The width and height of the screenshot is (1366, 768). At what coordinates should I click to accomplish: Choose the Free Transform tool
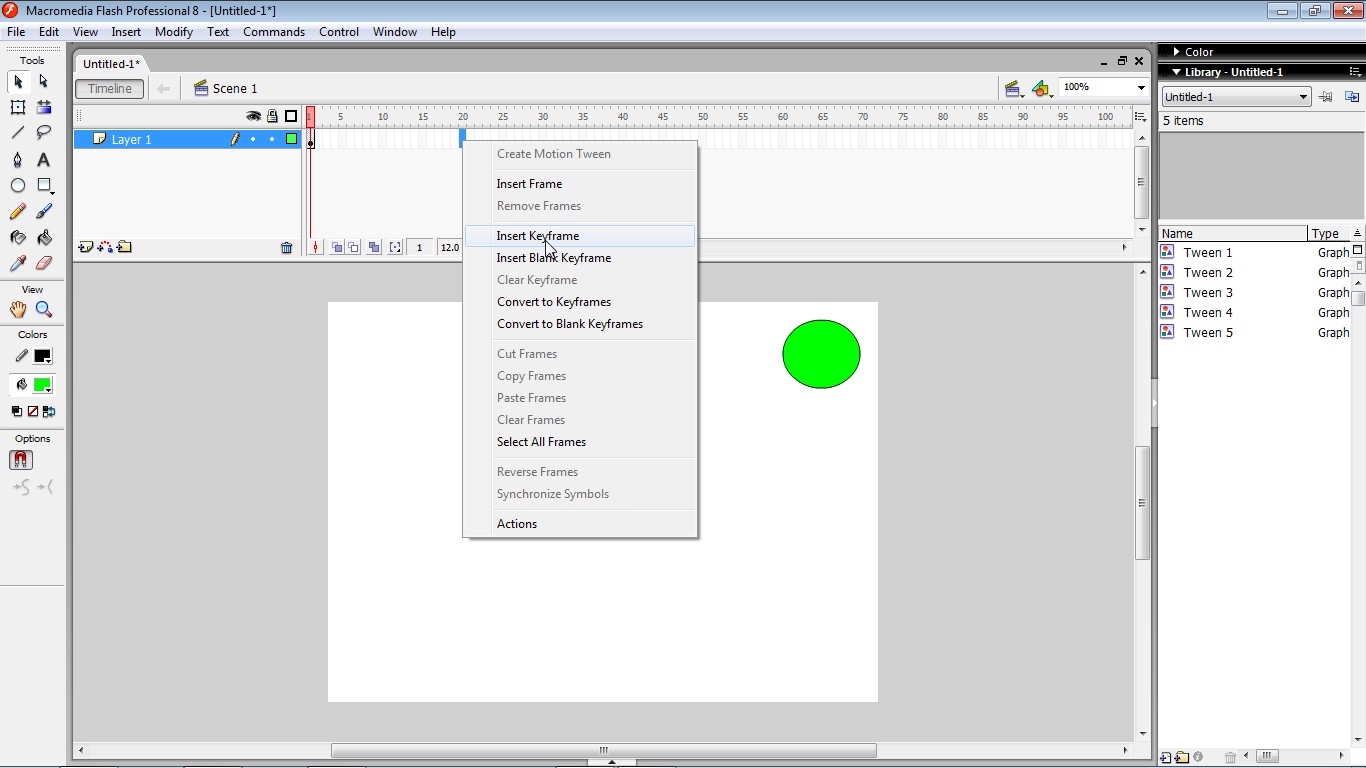click(18, 107)
